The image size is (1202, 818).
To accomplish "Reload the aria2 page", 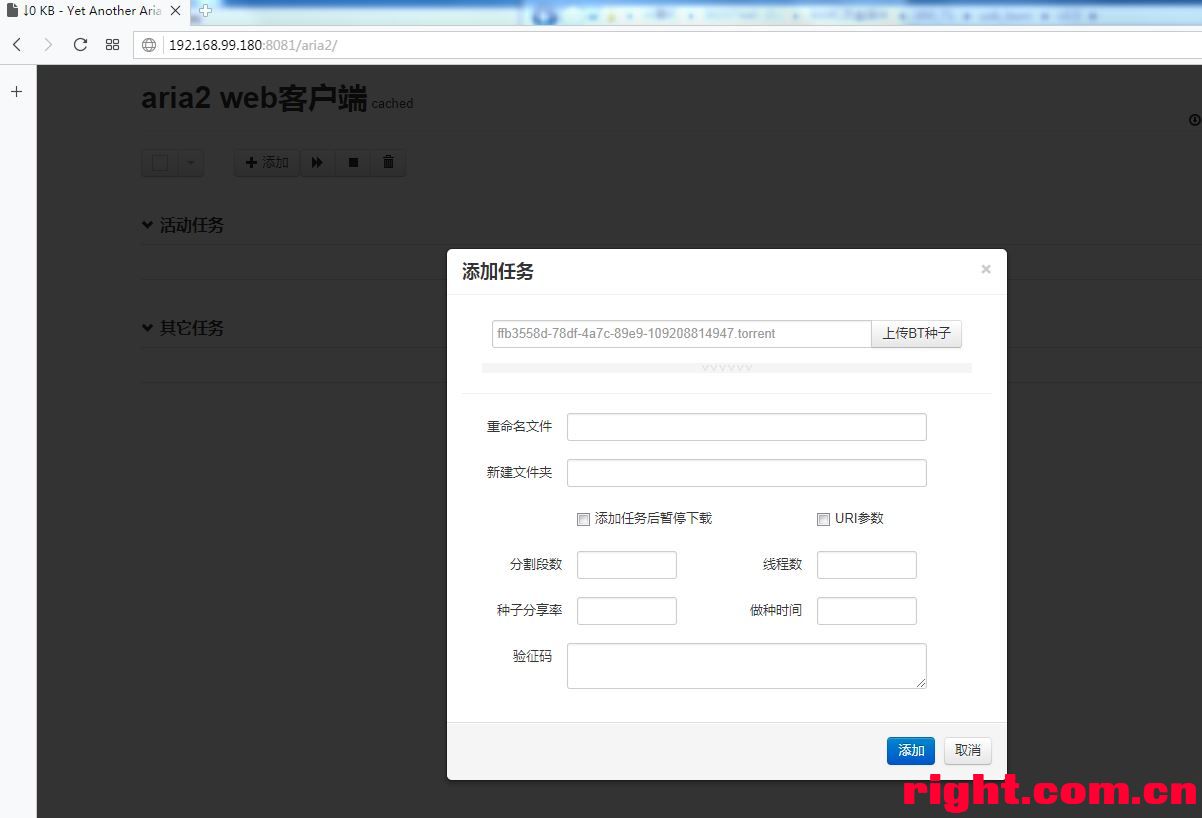I will coord(80,45).
